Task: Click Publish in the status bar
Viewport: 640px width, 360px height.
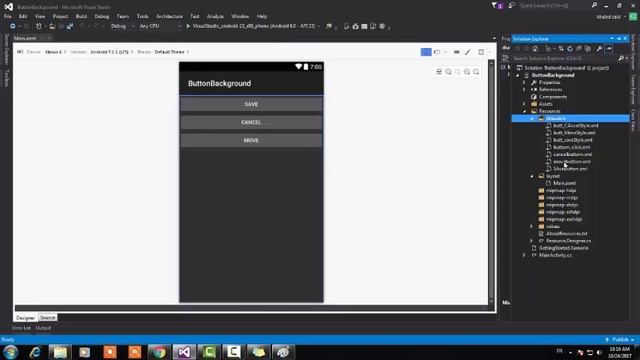Action: point(620,340)
